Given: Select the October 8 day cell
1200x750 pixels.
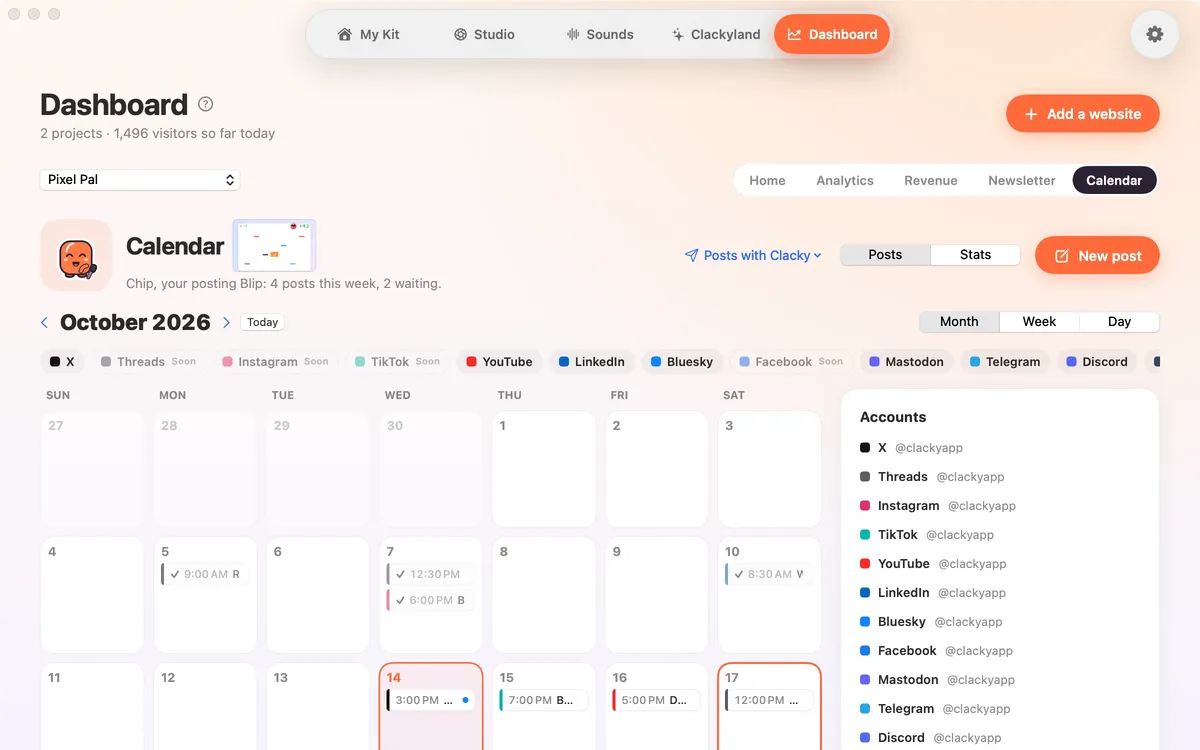Looking at the screenshot, I should coord(544,595).
